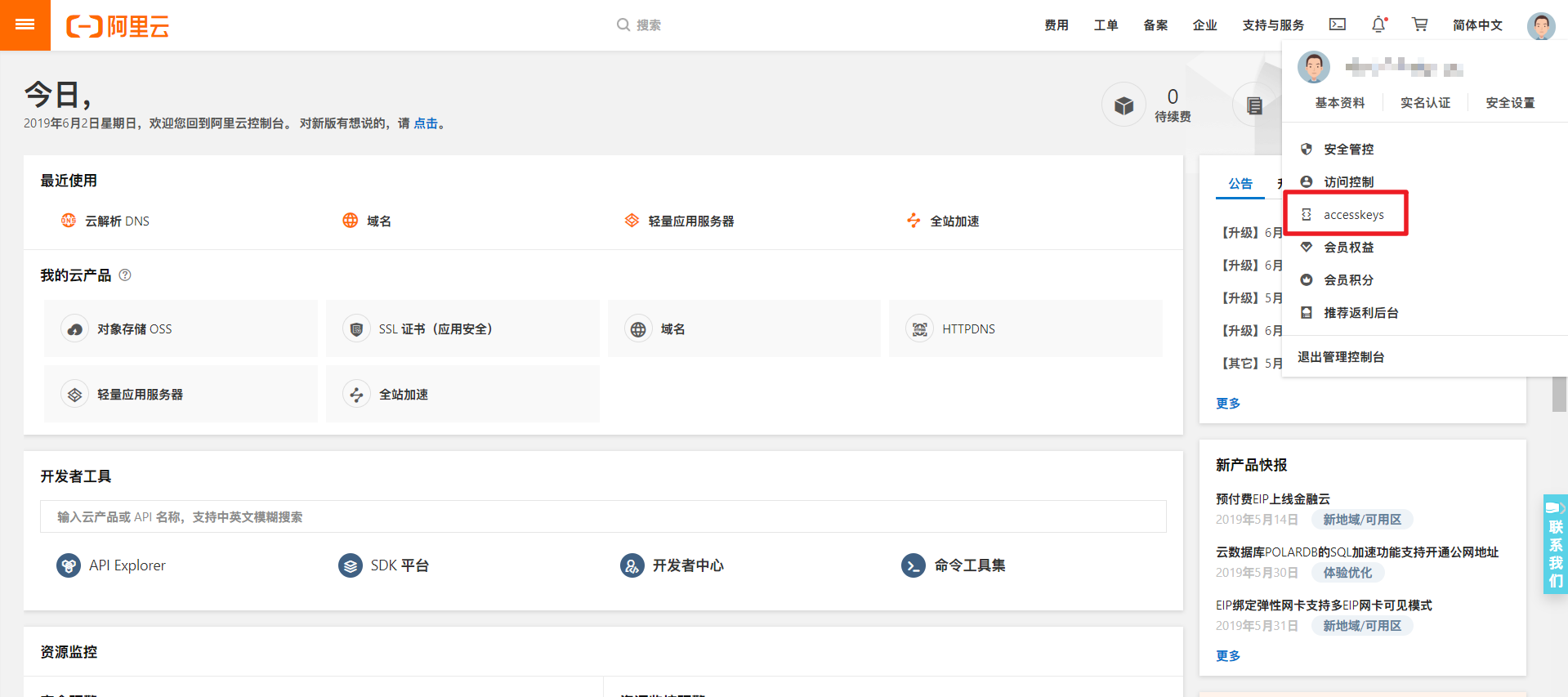Open 命令工具集
This screenshot has height=697, width=1568.
tap(954, 565)
